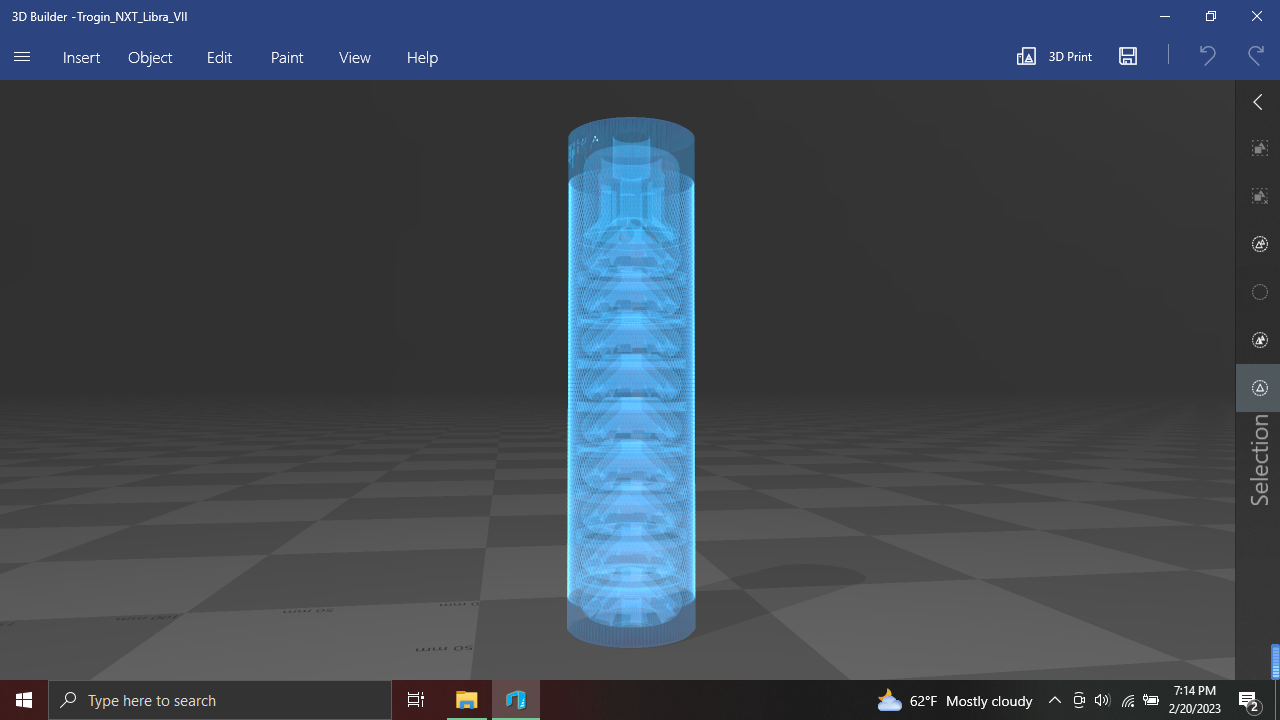Click the dashed-square icon marked with an x

tap(1260, 196)
